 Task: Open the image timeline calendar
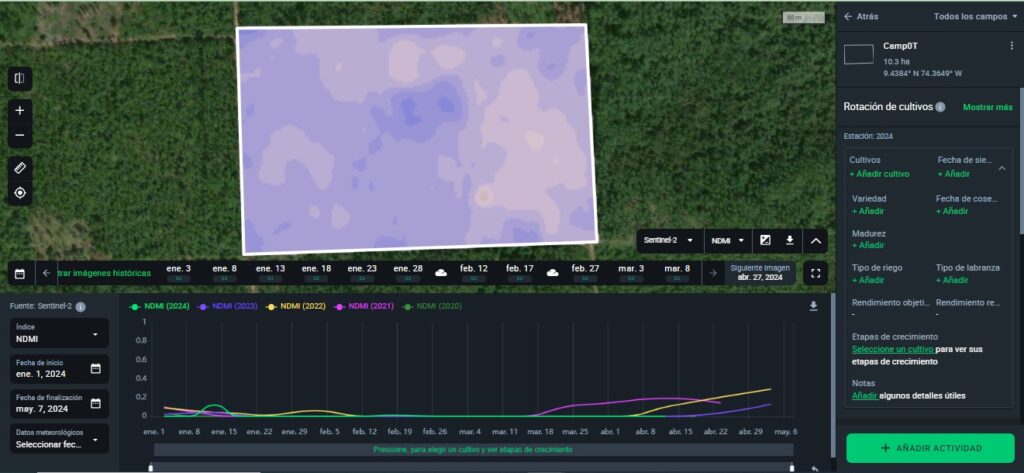tap(19, 273)
